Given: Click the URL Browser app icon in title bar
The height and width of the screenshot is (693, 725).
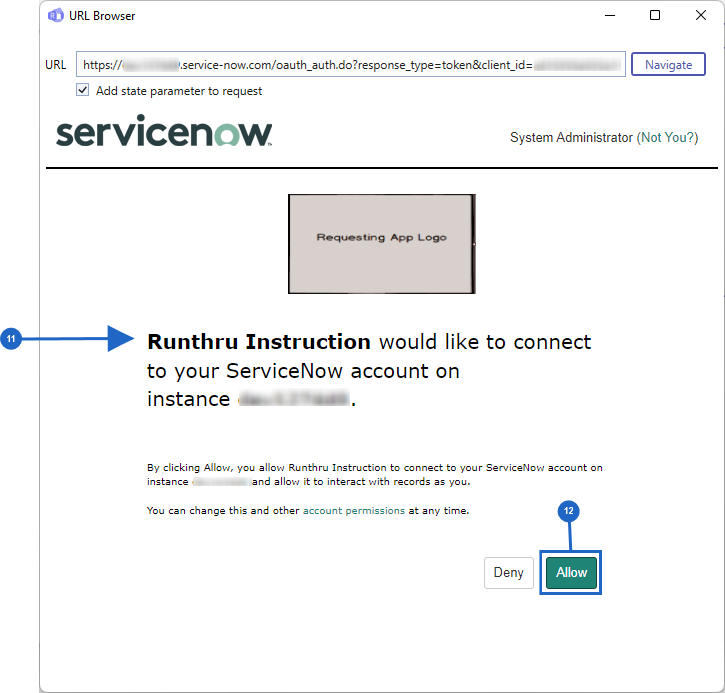Looking at the screenshot, I should point(55,15).
